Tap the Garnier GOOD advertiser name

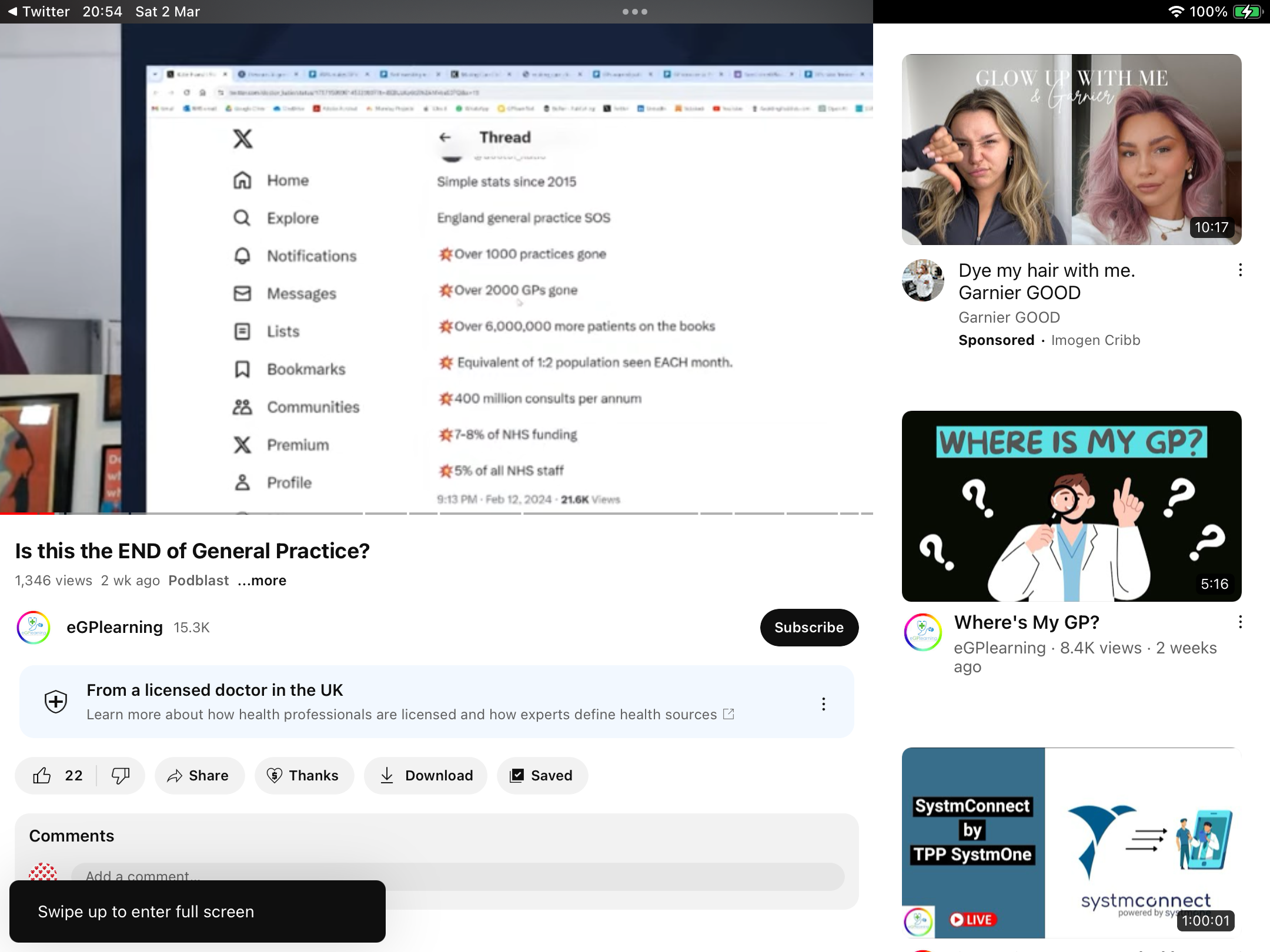pyautogui.click(x=1009, y=317)
